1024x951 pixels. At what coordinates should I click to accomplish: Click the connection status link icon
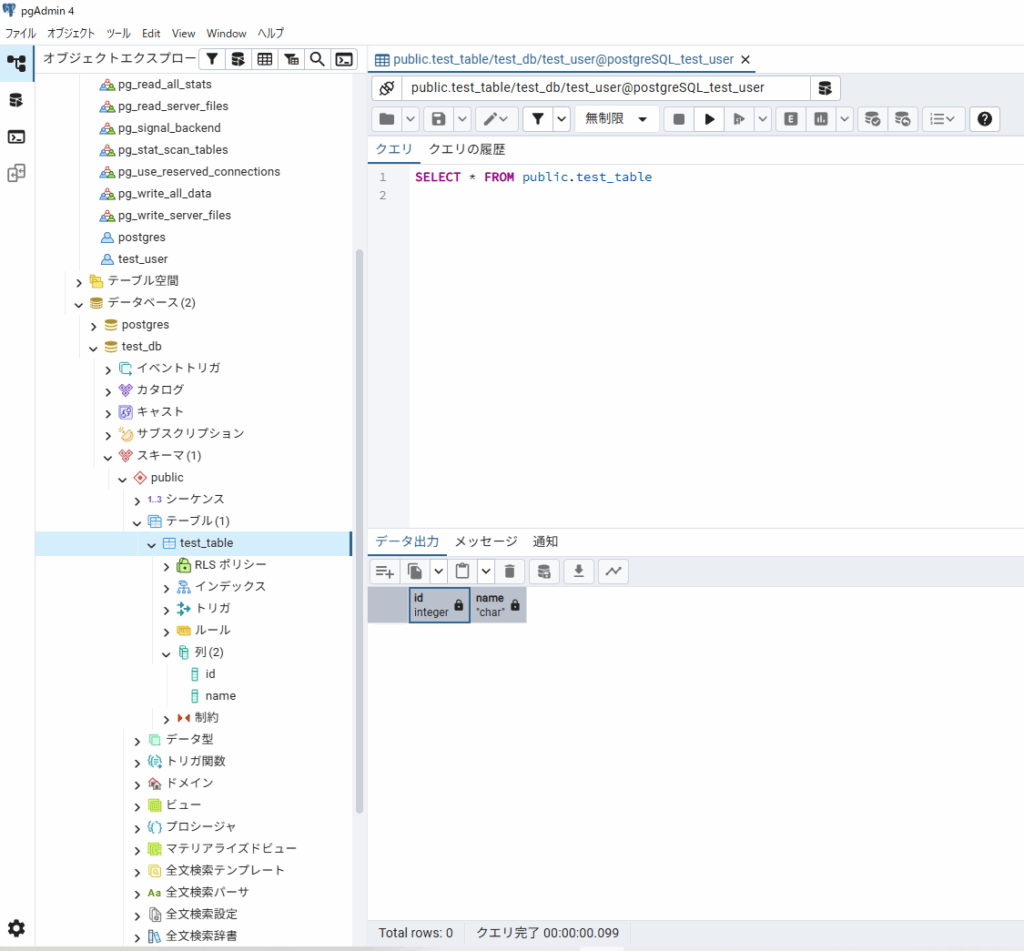pyautogui.click(x=387, y=88)
